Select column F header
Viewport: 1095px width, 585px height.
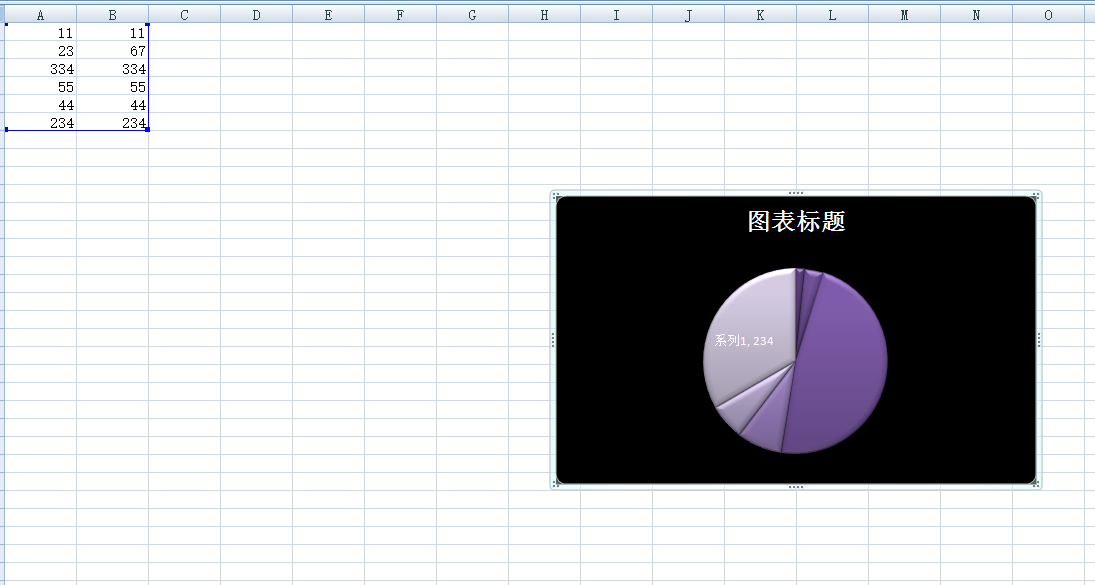point(400,15)
